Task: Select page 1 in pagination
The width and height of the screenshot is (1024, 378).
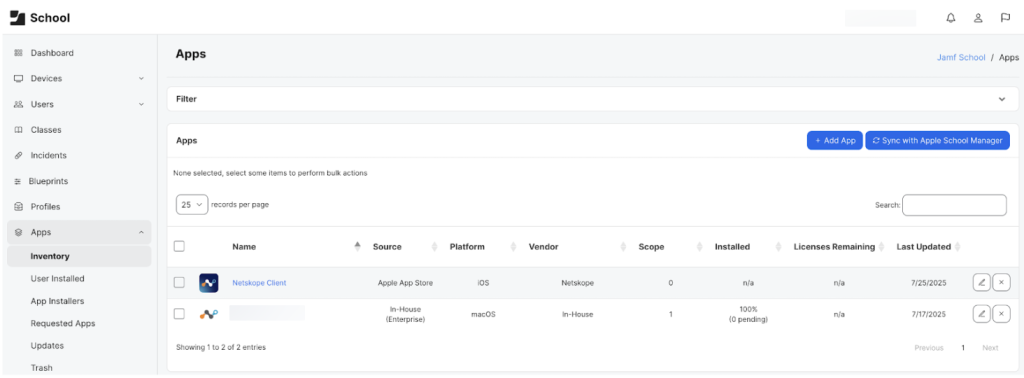Action: (963, 348)
